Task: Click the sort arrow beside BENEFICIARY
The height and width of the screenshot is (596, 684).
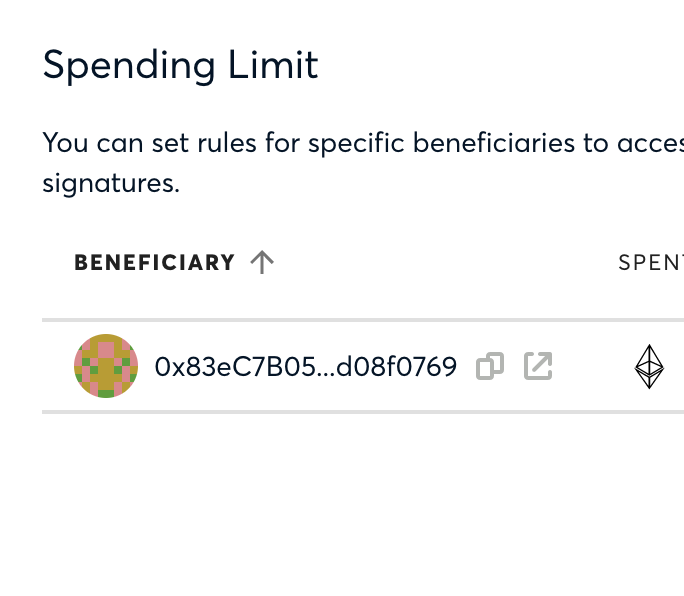Action: [262, 262]
